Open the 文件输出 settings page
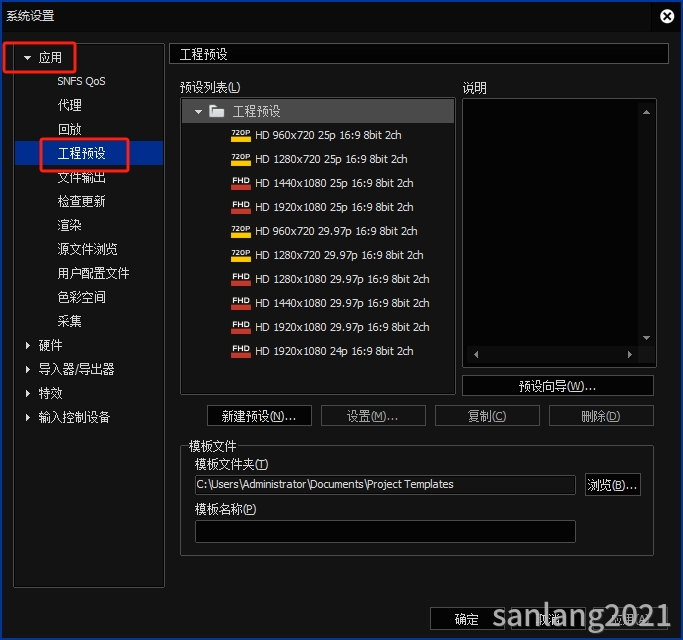This screenshot has height=640, width=683. pyautogui.click(x=81, y=177)
